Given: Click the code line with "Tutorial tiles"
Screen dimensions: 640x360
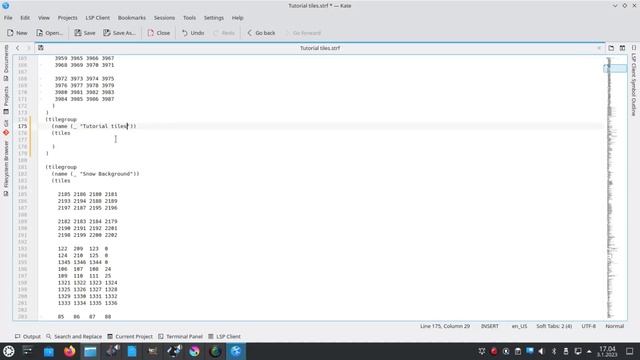Looking at the screenshot, I should pyautogui.click(x=94, y=126).
